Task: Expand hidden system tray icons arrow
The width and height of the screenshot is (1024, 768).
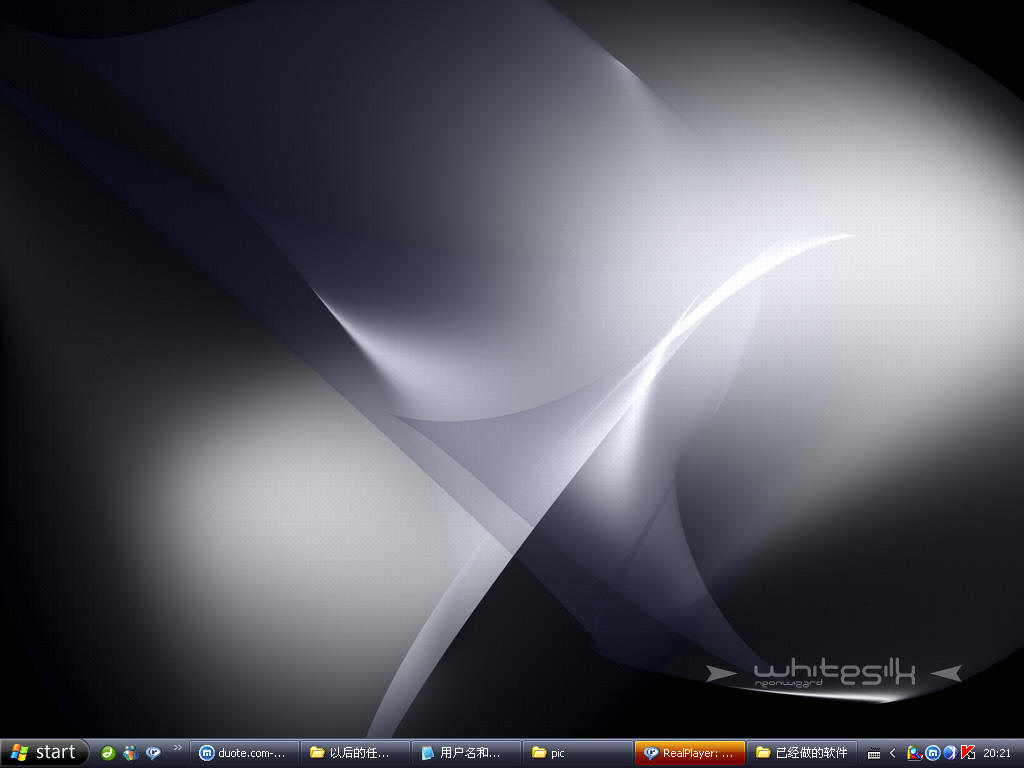Action: click(893, 753)
